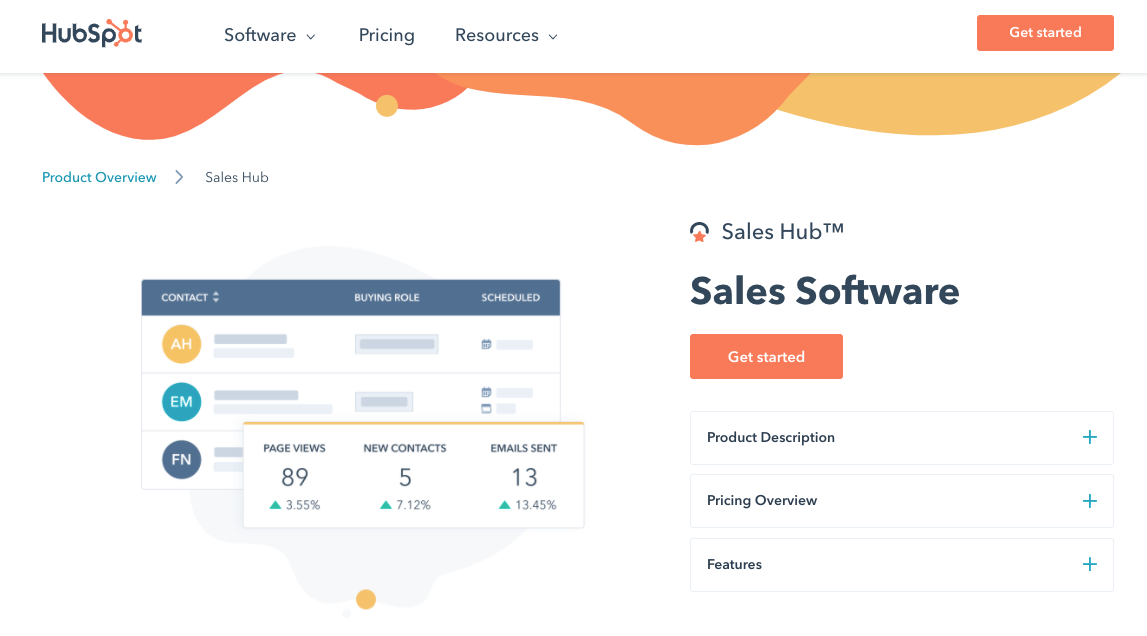Follow the Product Overview breadcrumb link
The image size is (1147, 636).
tap(99, 177)
